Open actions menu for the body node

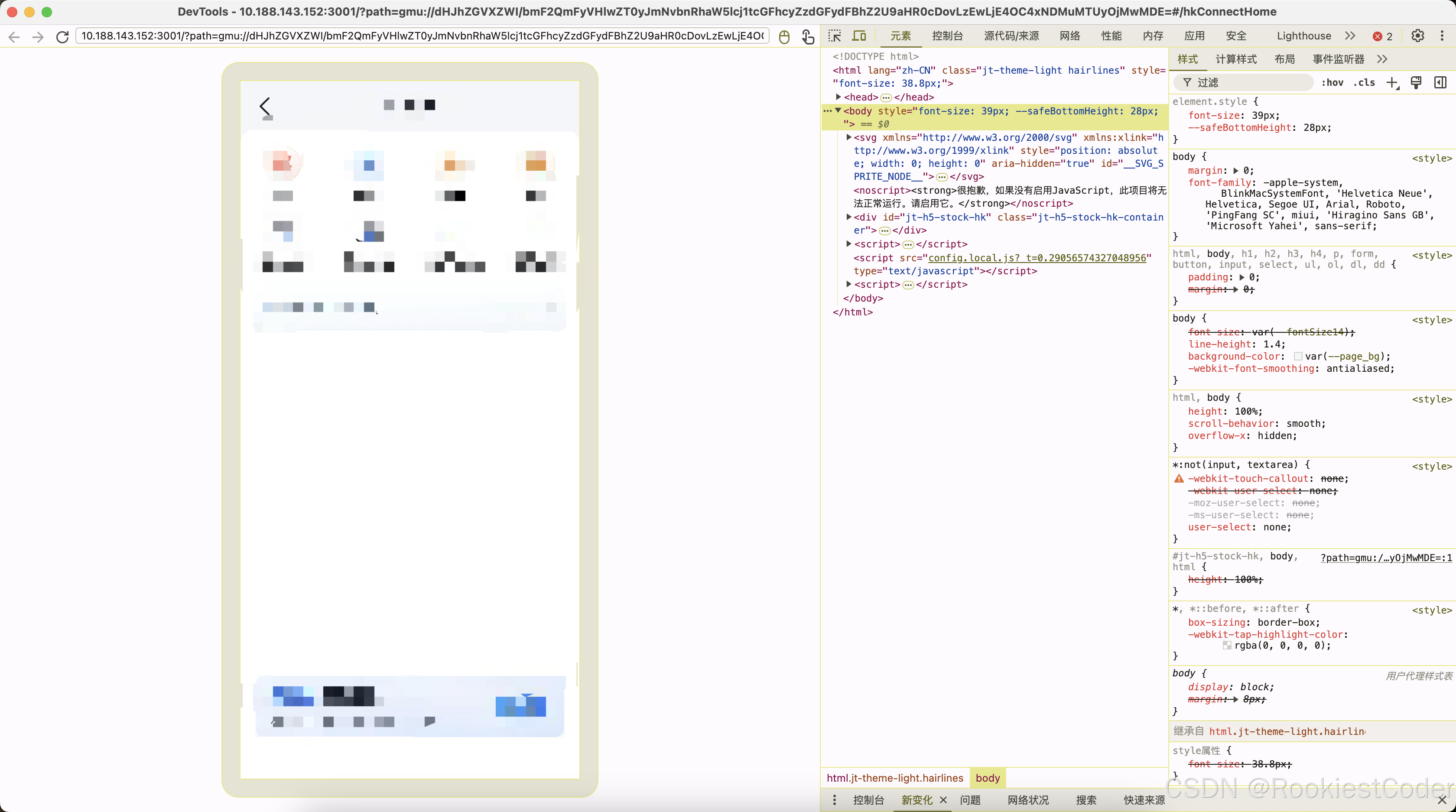tap(828, 111)
